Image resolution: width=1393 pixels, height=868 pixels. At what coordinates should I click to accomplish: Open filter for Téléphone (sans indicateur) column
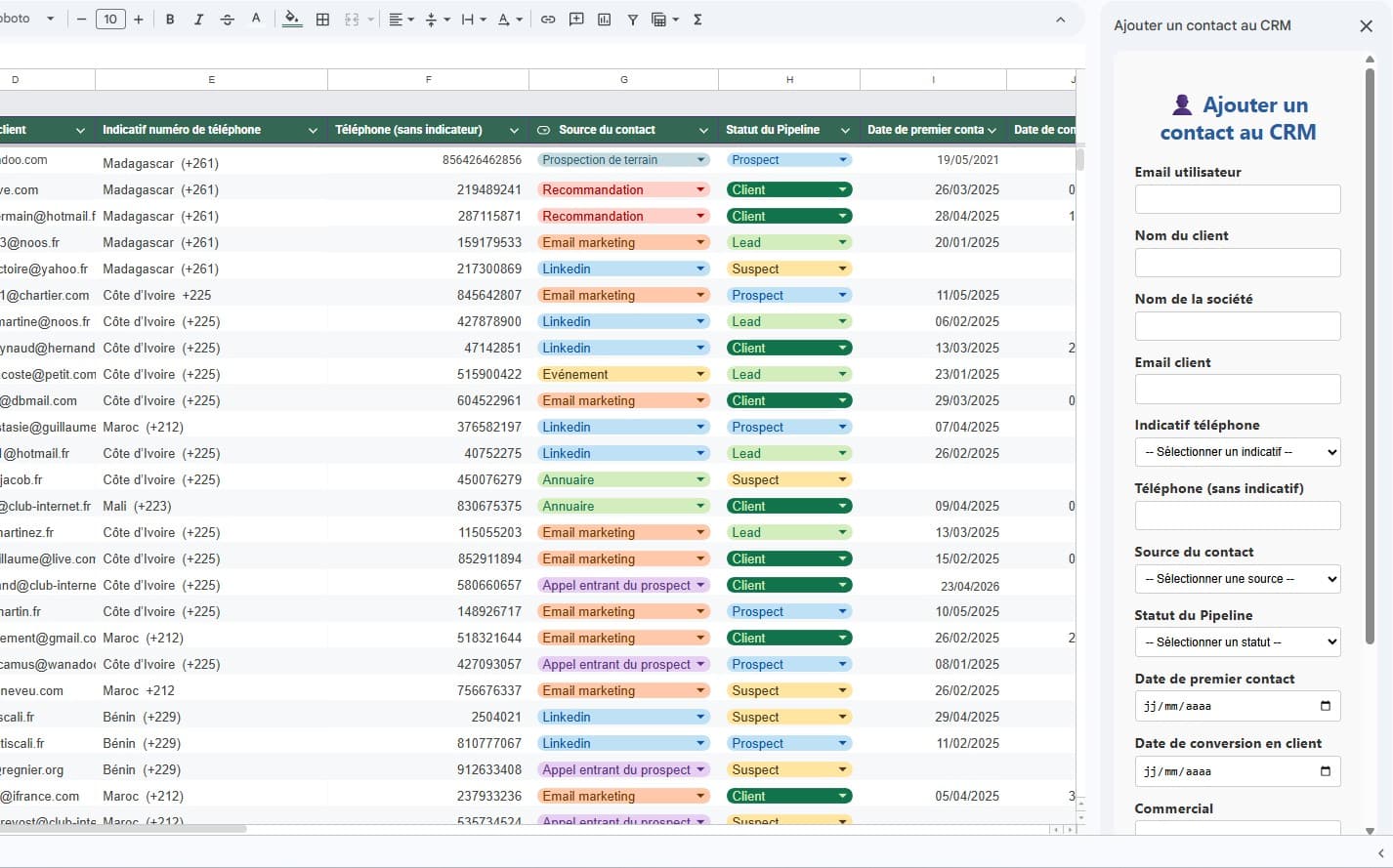(x=514, y=130)
